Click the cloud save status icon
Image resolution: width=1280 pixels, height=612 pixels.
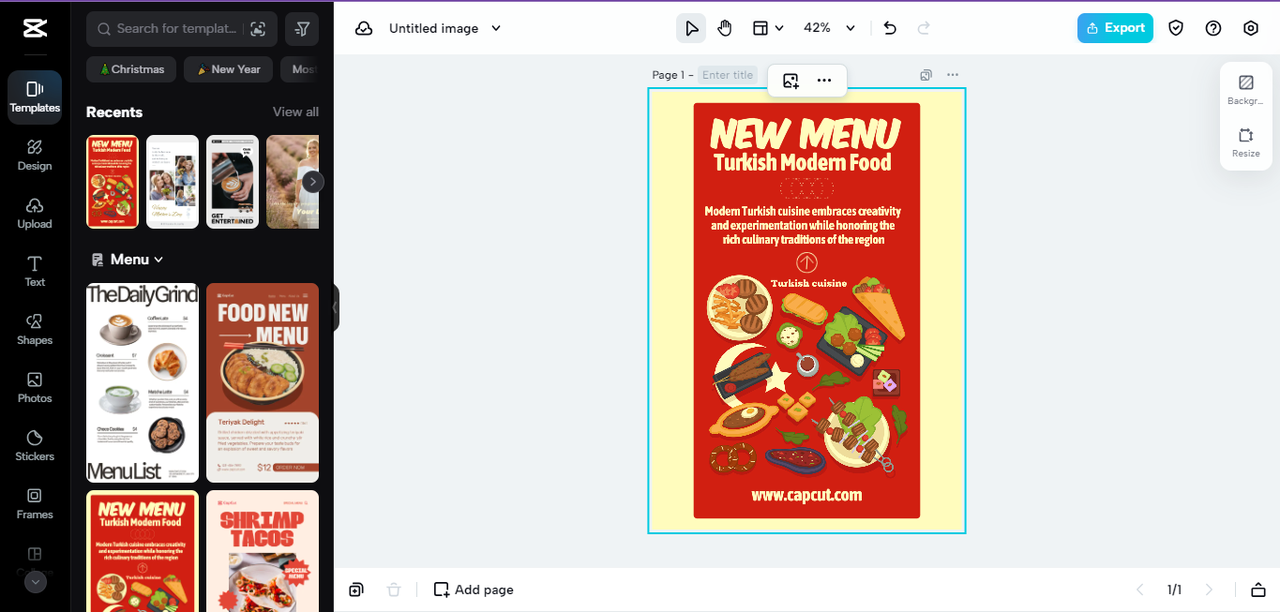point(364,29)
